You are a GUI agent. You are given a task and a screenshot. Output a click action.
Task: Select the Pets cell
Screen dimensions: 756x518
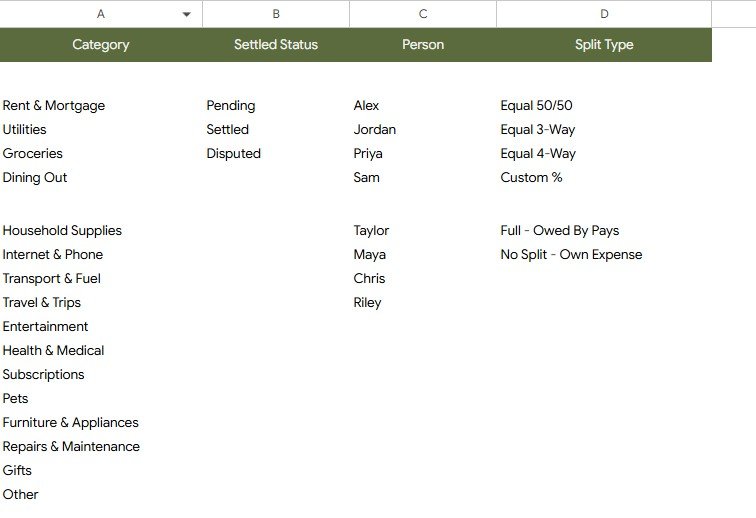101,398
